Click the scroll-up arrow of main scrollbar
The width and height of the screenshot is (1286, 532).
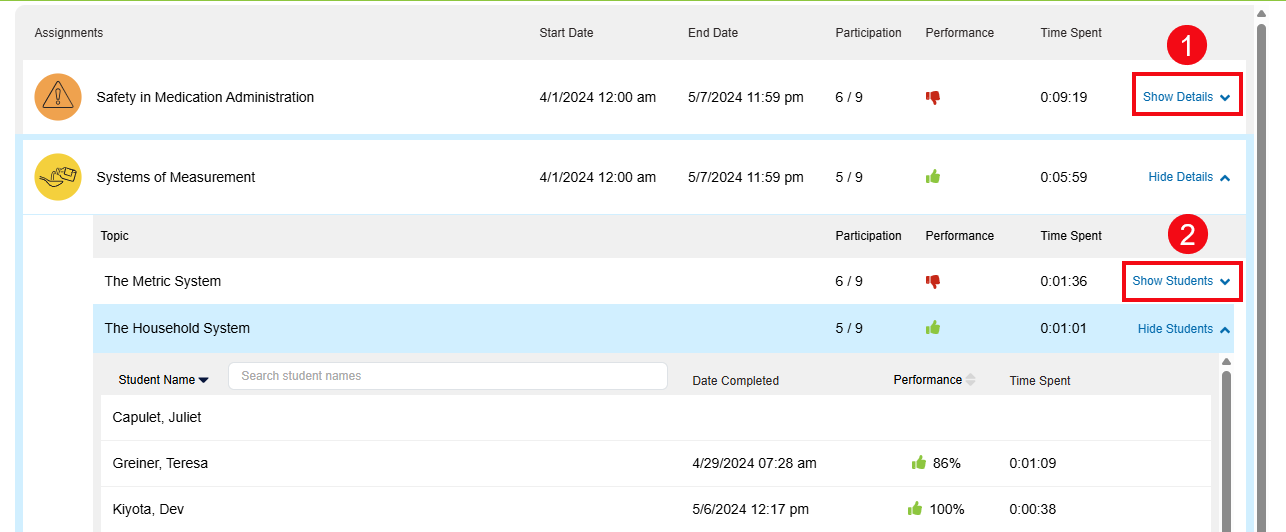[1261, 13]
